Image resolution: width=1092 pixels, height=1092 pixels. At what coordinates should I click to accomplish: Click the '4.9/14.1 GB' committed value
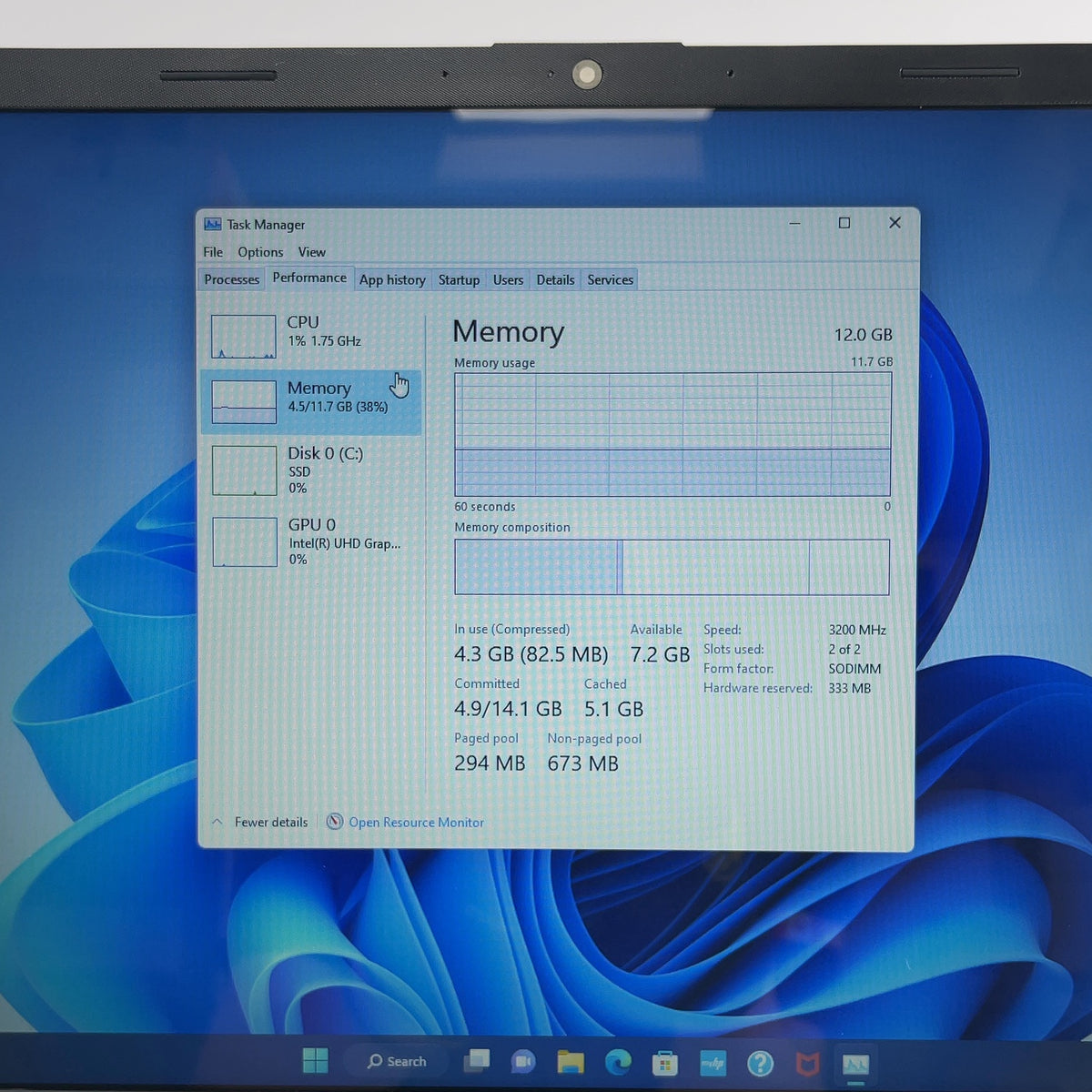(508, 709)
